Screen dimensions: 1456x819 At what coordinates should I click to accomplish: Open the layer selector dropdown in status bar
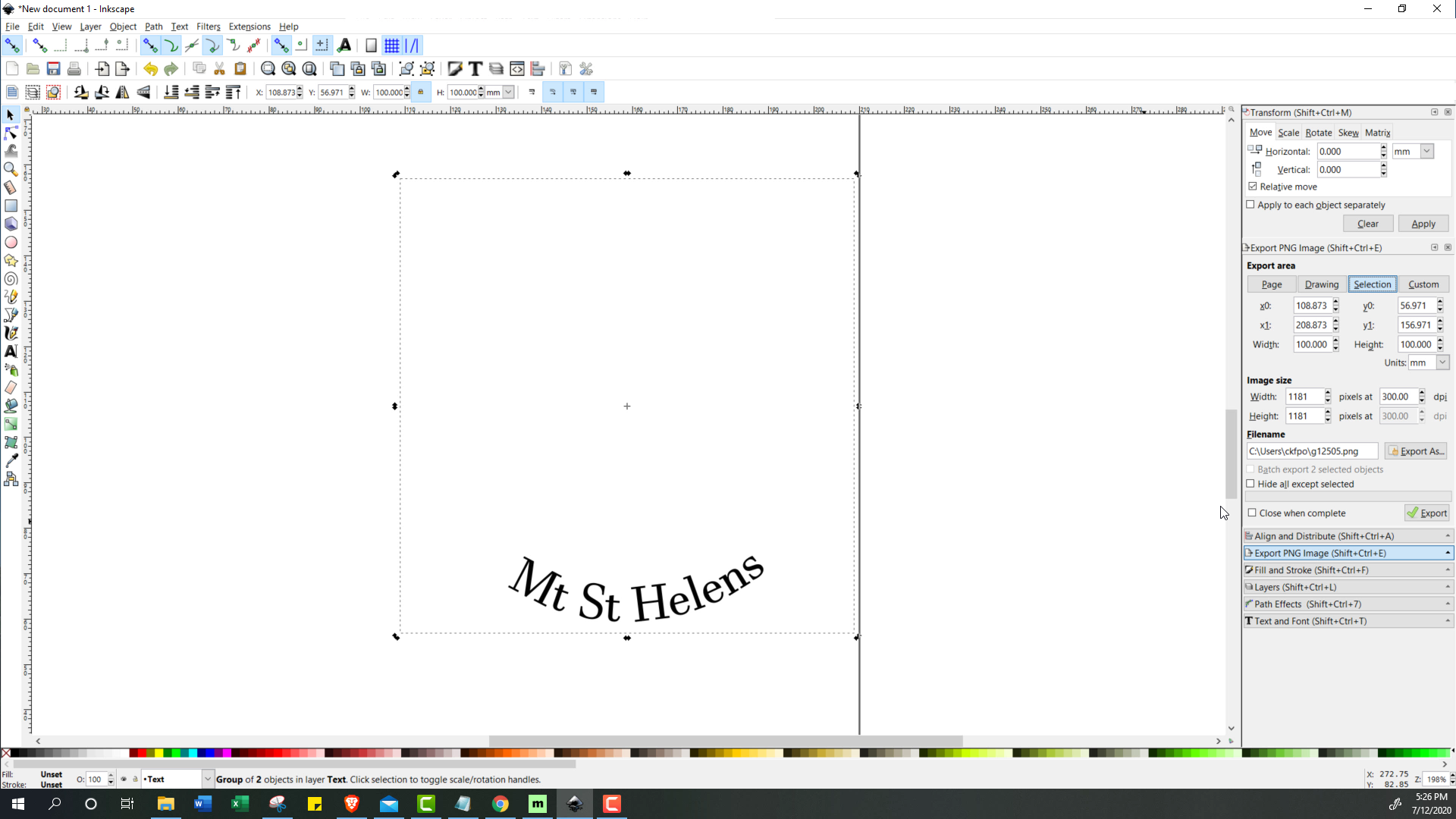click(208, 779)
